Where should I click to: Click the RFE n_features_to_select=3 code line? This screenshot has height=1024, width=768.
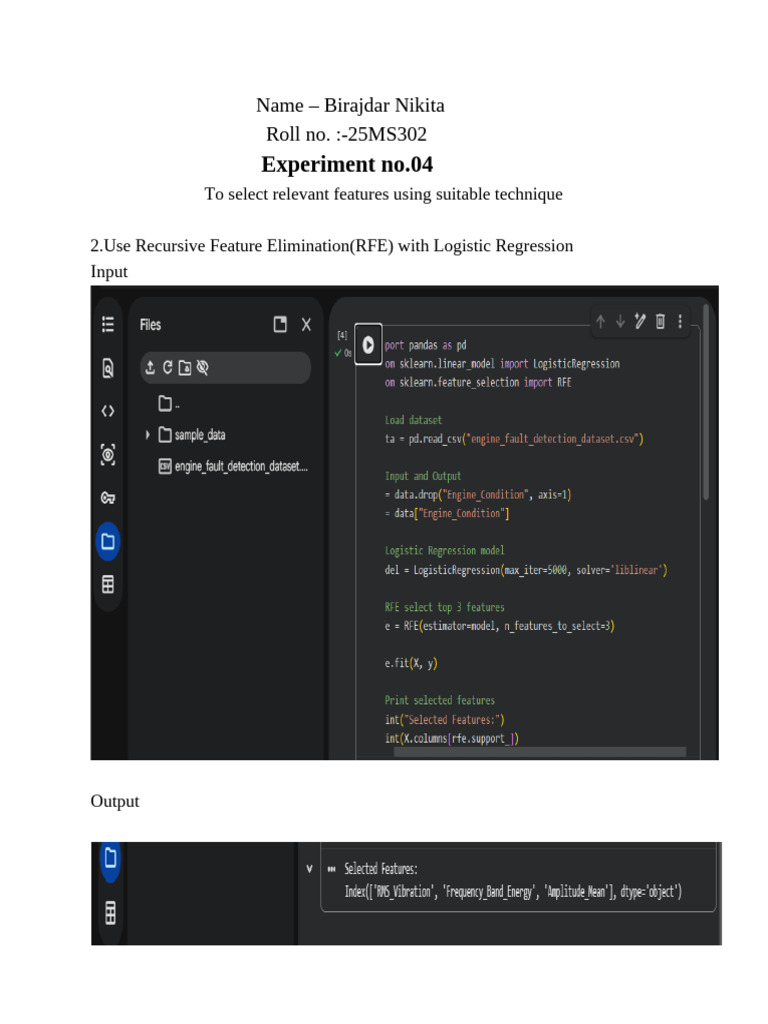coord(500,626)
